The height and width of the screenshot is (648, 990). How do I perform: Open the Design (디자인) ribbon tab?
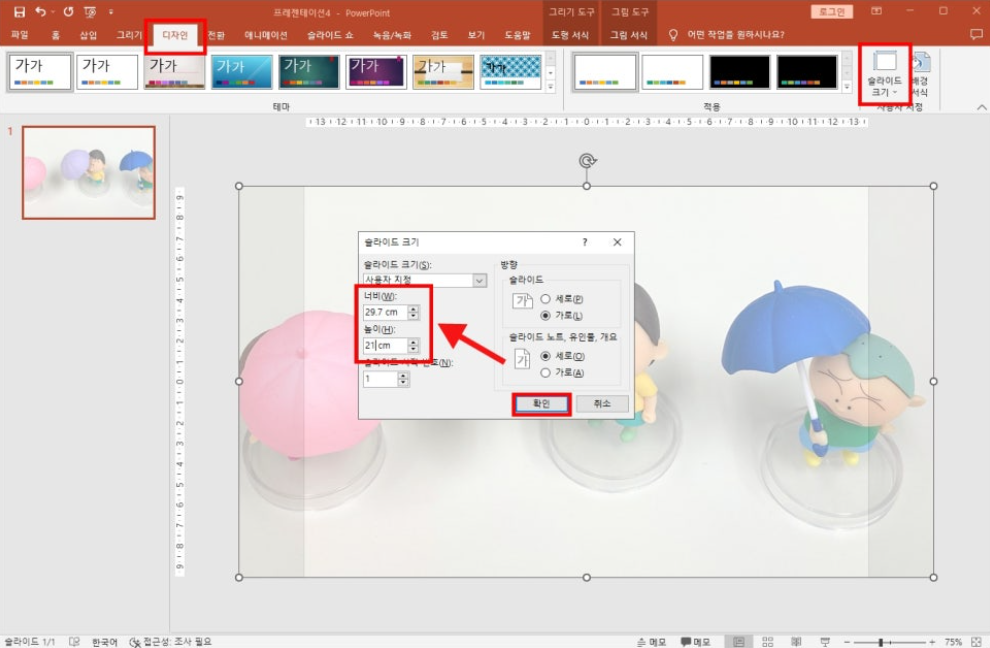174,35
